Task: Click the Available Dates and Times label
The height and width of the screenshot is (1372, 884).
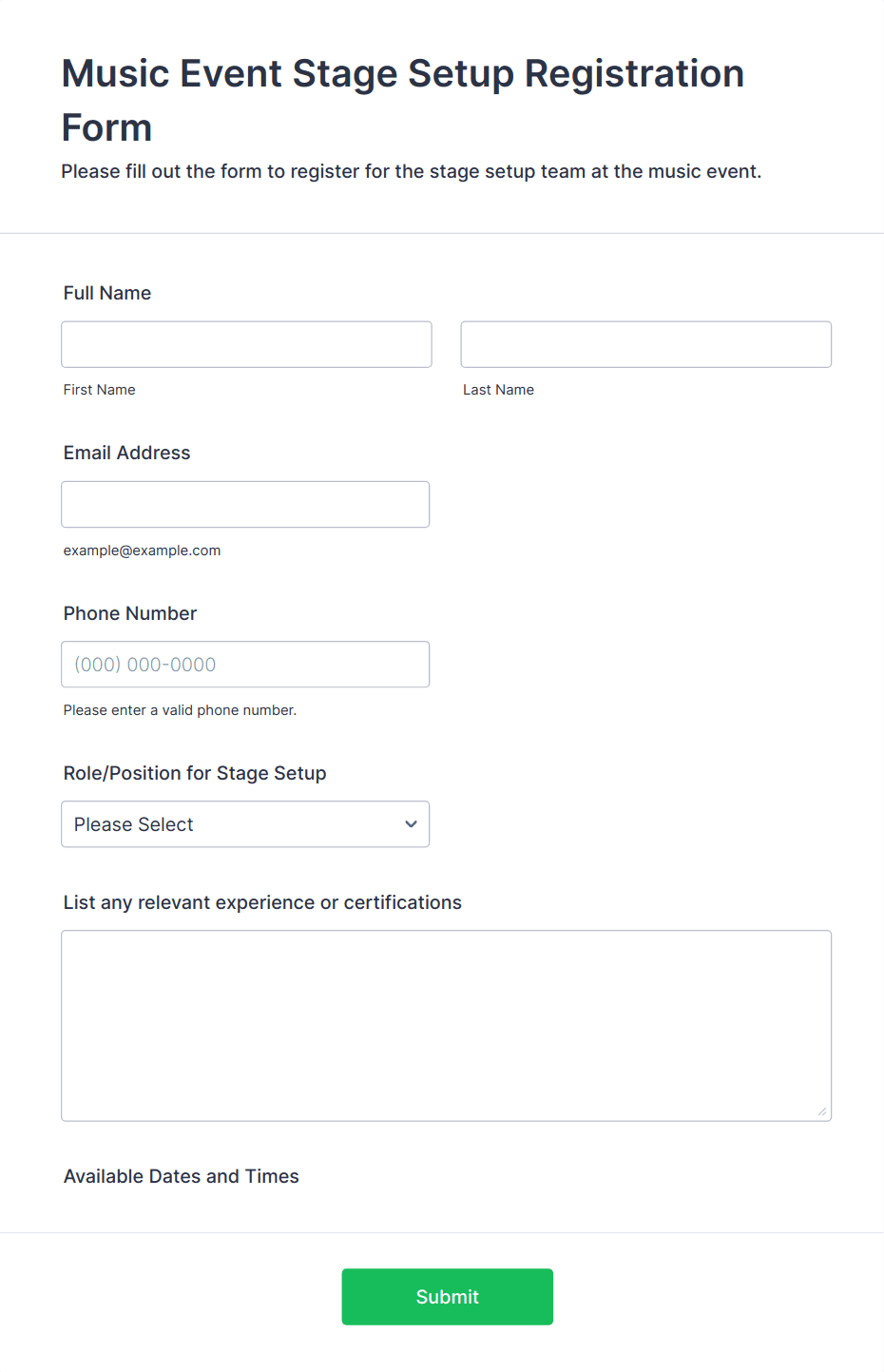Action: [182, 1176]
